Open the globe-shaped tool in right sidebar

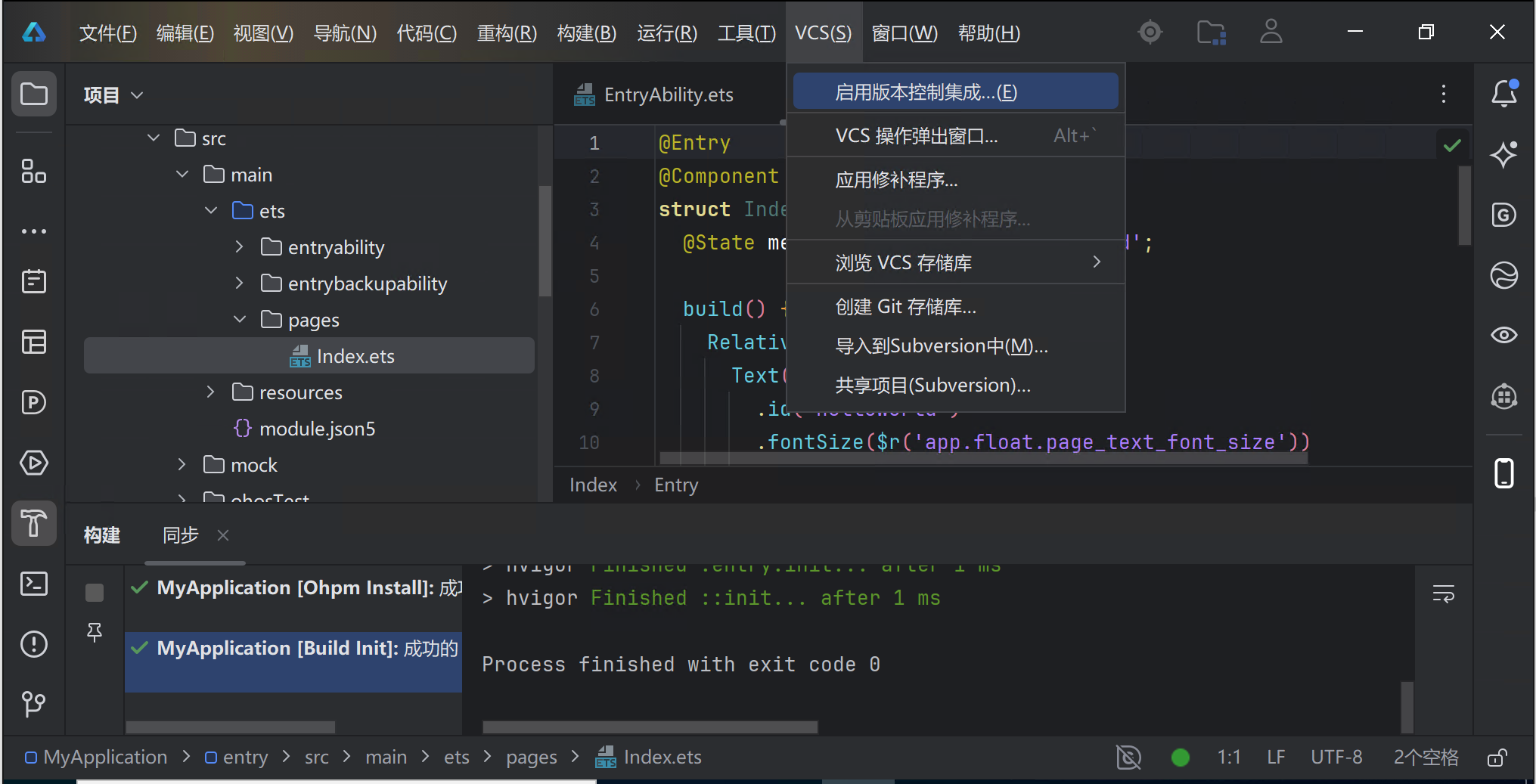click(1504, 275)
